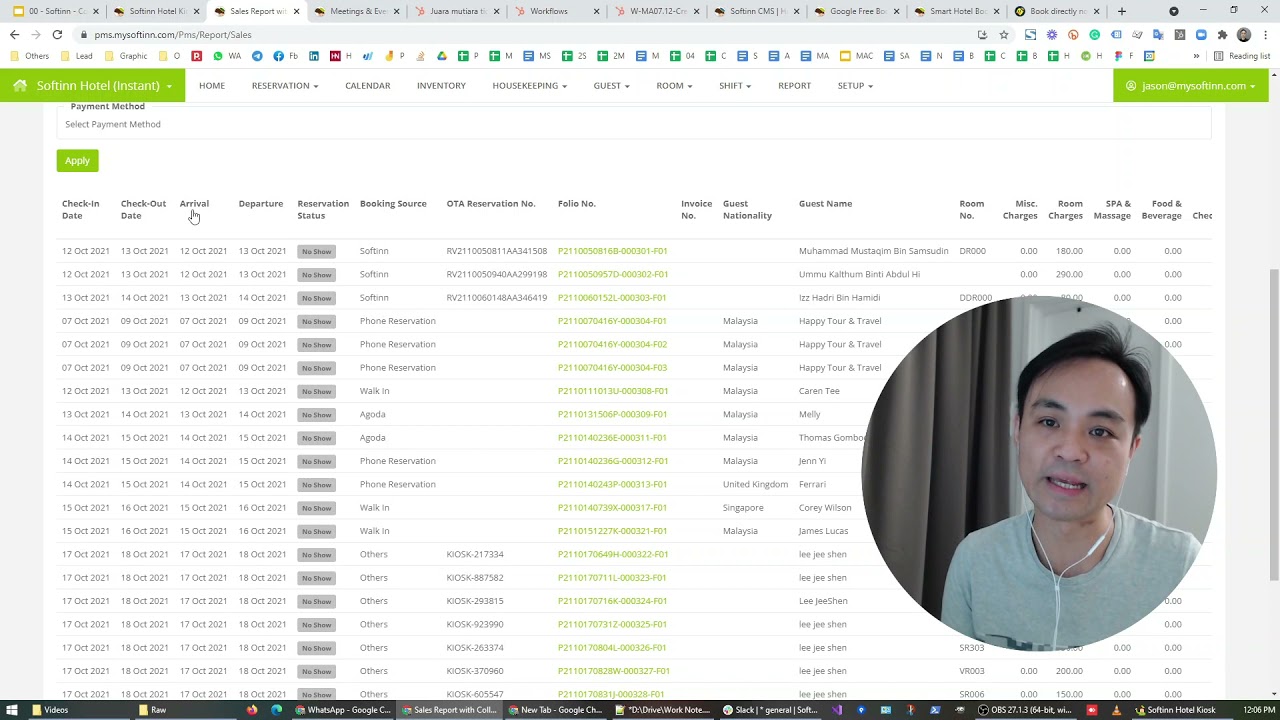The height and width of the screenshot is (720, 1280).
Task: Open folio P2110070416Y-000304-F01 link
Action: (x=612, y=321)
